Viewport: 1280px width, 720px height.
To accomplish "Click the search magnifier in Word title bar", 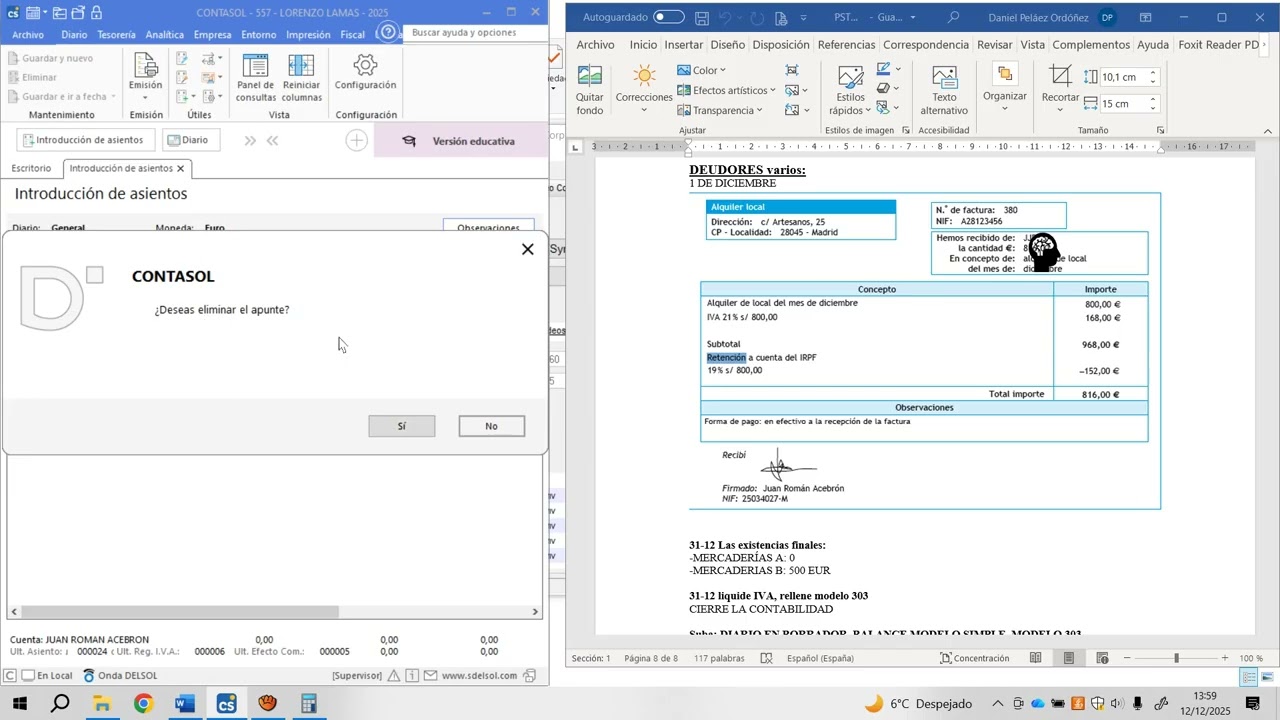I will 954,18.
